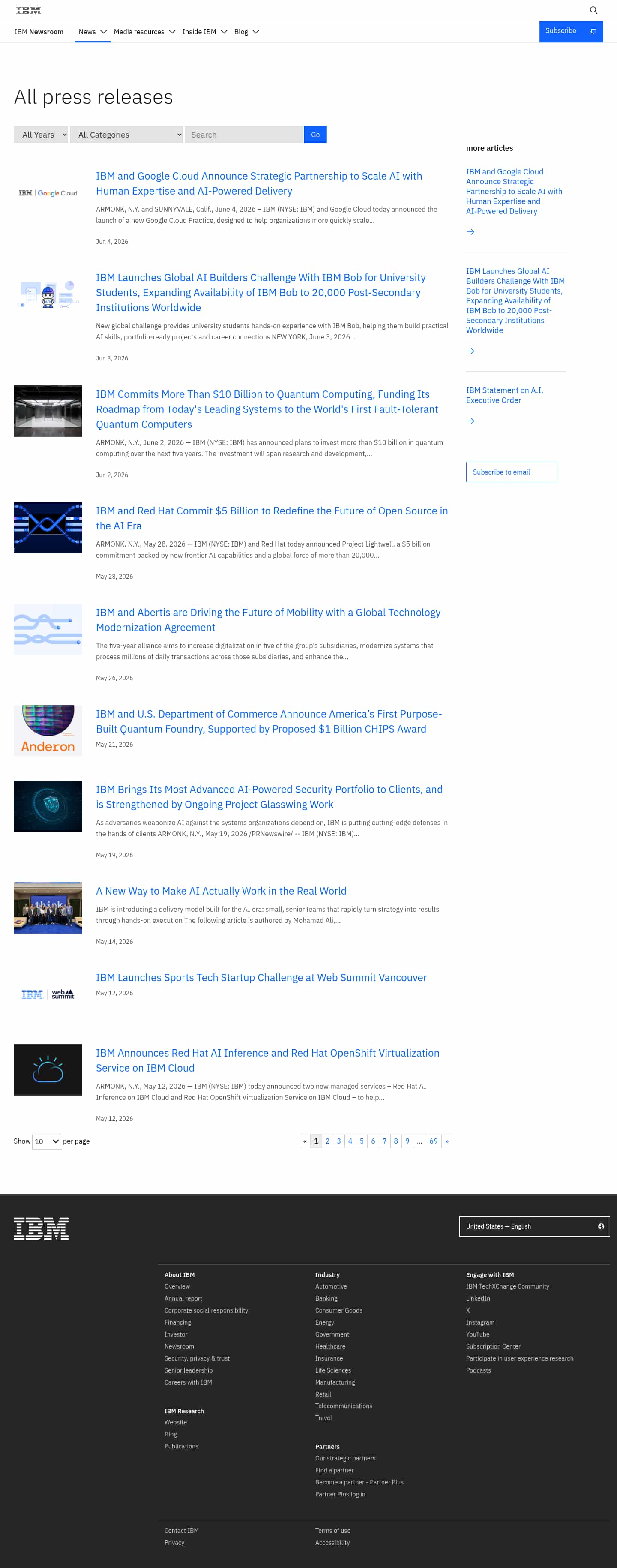Open the Telecommunications footer link
The height and width of the screenshot is (1568, 617).
[x=344, y=1406]
